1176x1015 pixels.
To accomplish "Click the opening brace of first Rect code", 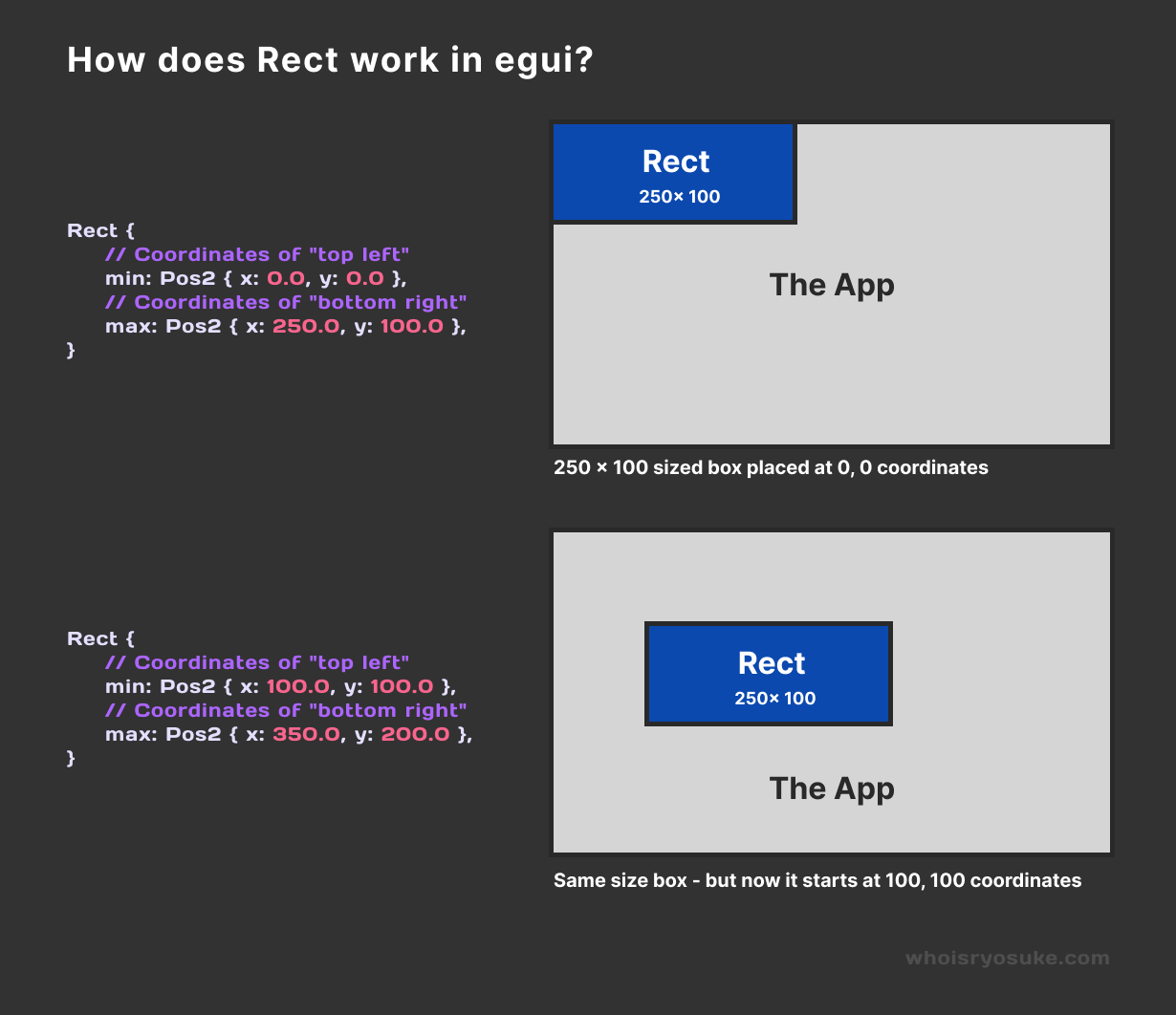I will point(129,230).
